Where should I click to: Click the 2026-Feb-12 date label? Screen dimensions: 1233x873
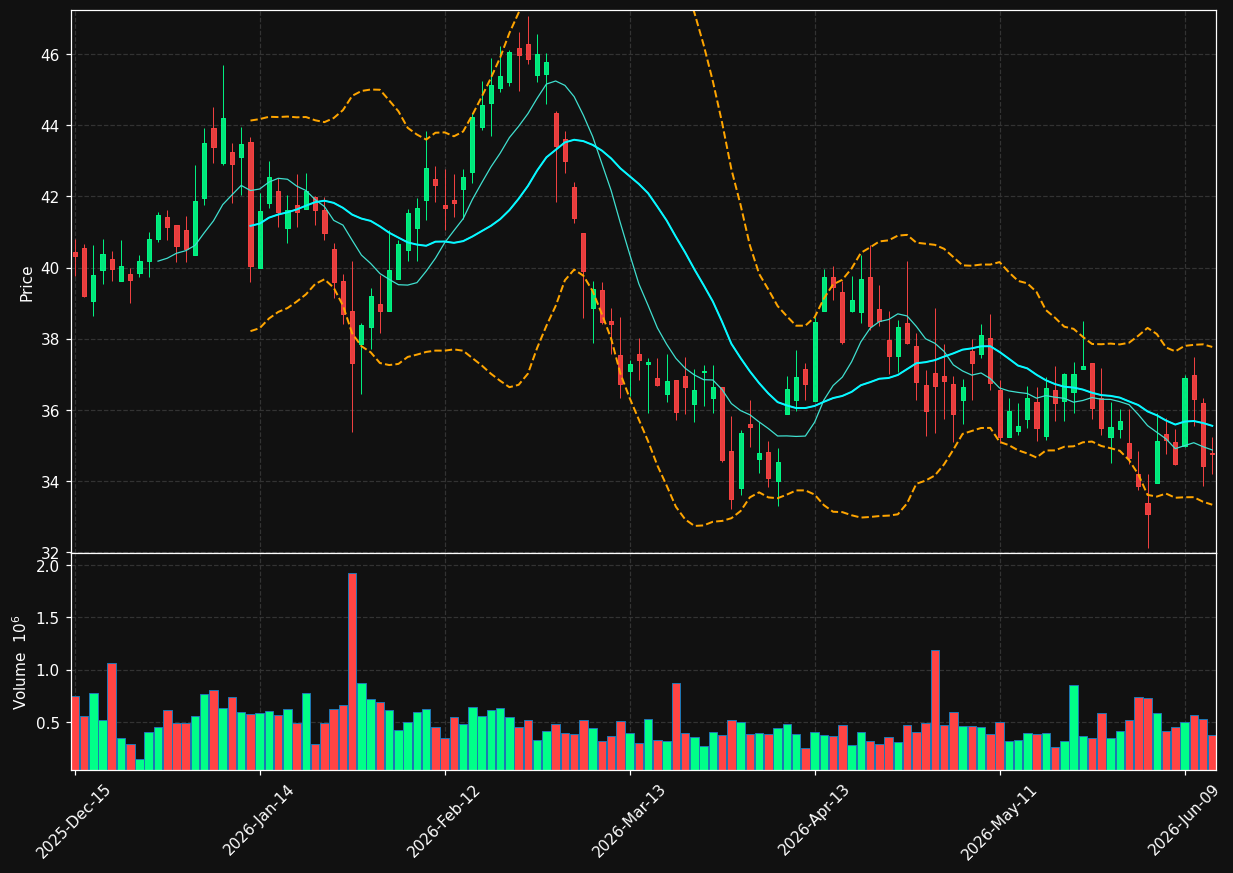coord(444,821)
